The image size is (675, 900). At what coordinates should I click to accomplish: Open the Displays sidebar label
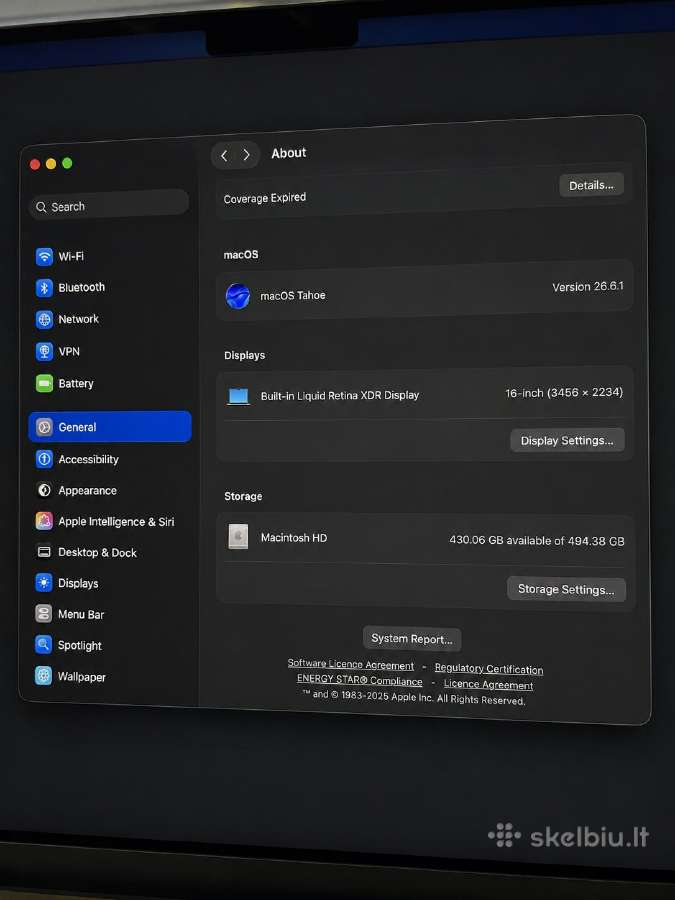78,583
